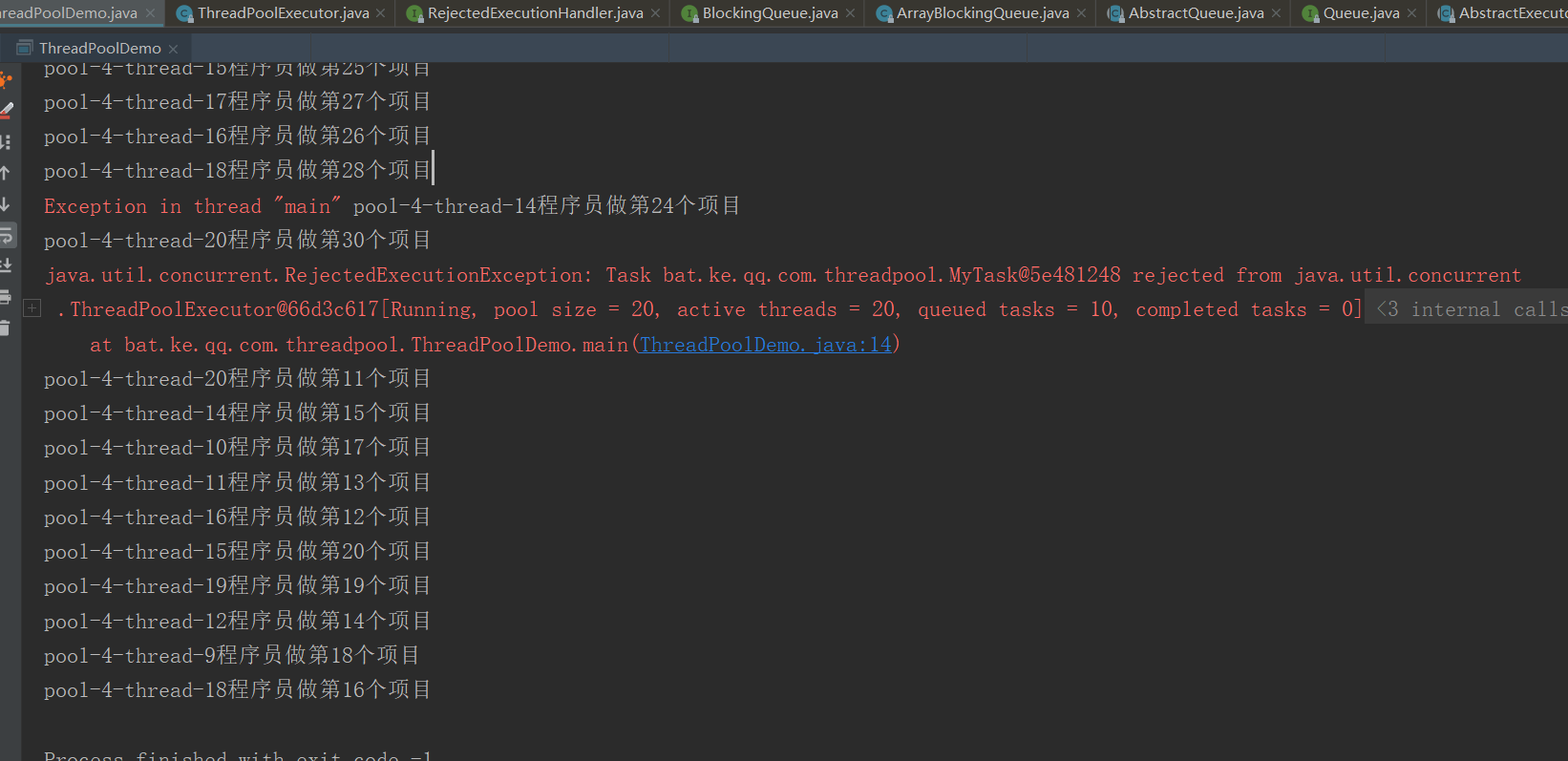Click the ThreadPoolDemo run tab window icon
The image size is (1568, 761).
point(25,48)
